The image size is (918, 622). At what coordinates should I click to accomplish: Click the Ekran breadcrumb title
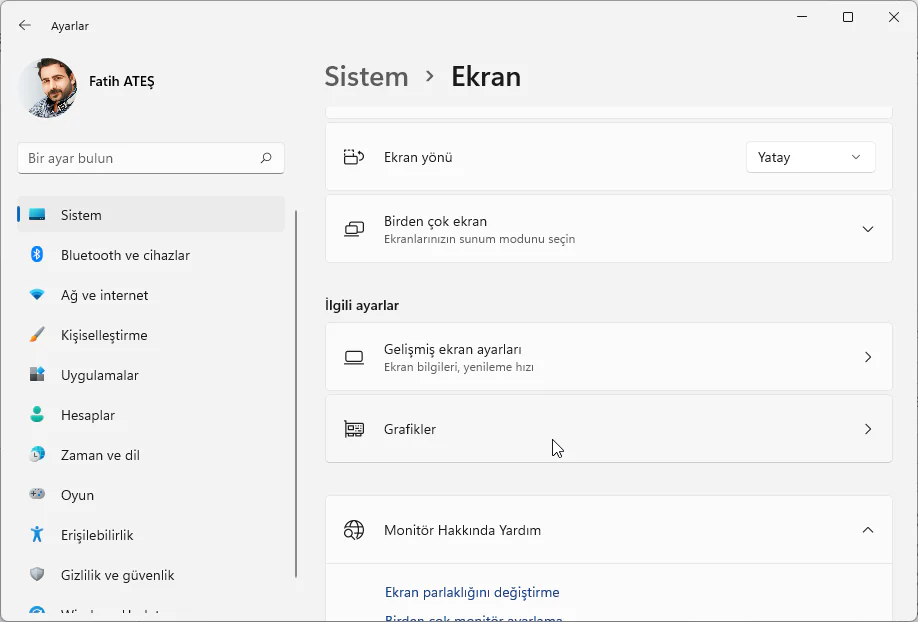[486, 77]
